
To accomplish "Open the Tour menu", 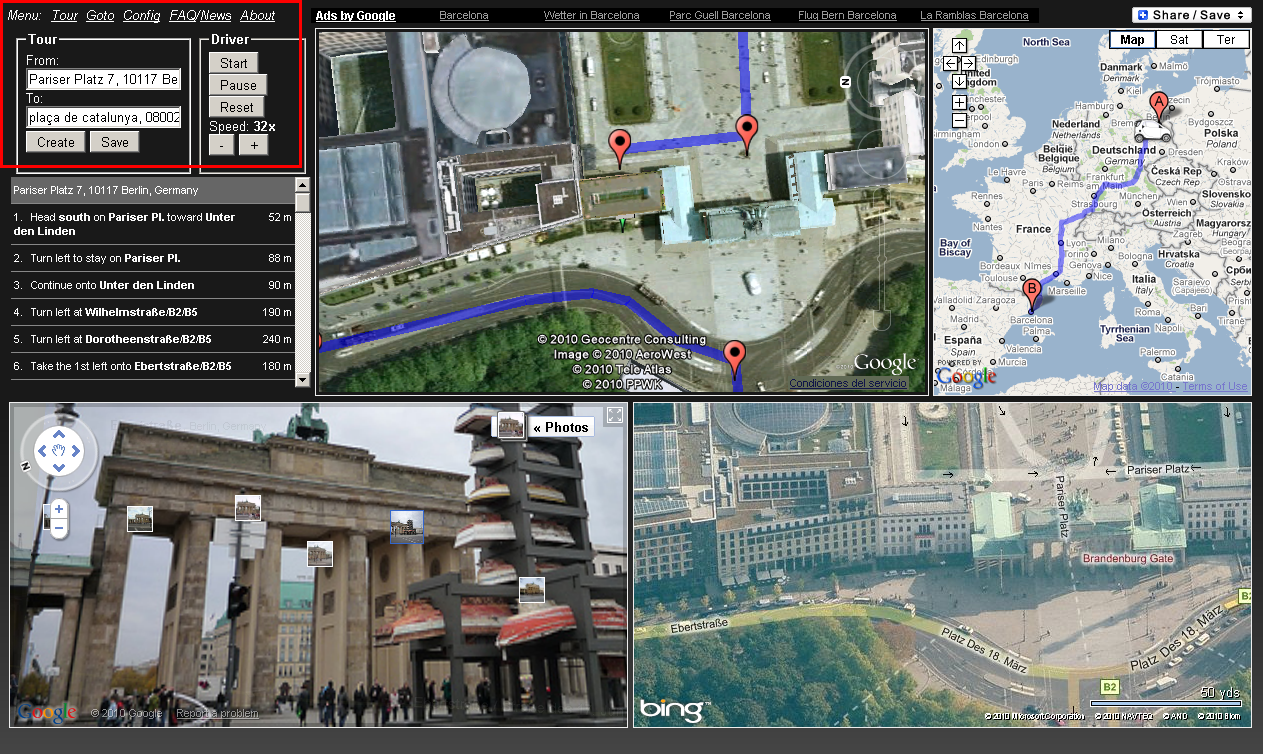I will [x=65, y=16].
